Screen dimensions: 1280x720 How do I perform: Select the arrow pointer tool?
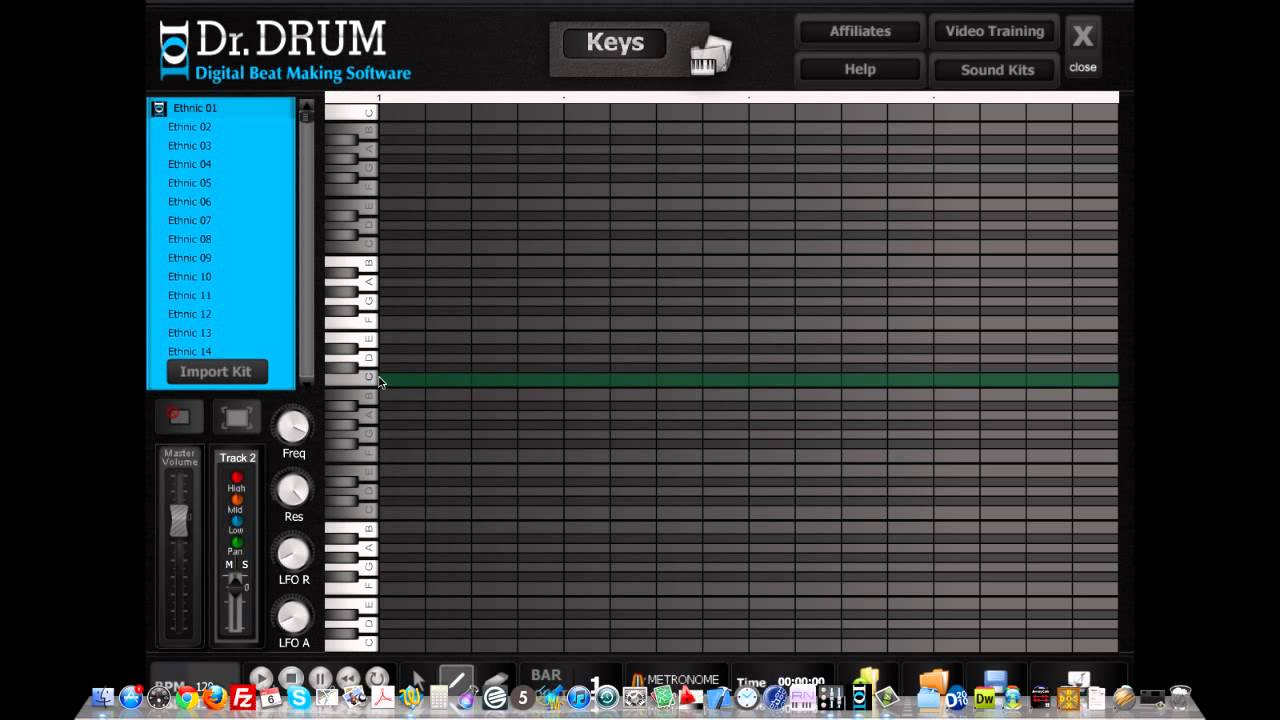tap(418, 680)
